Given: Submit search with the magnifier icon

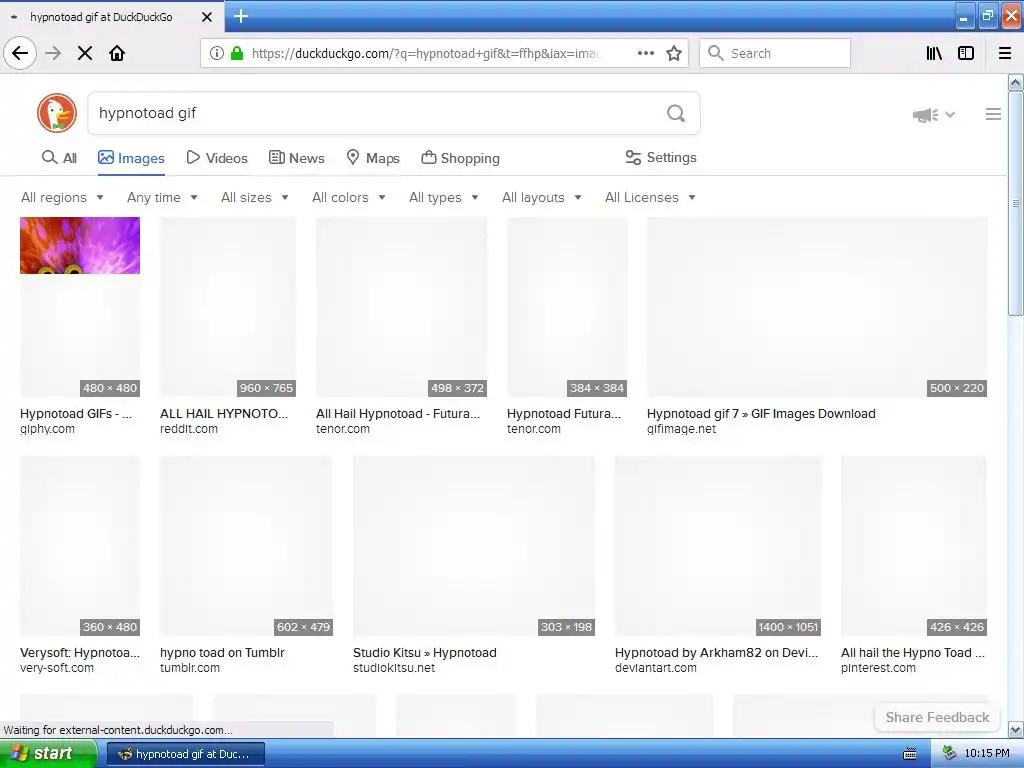Looking at the screenshot, I should click(x=676, y=114).
